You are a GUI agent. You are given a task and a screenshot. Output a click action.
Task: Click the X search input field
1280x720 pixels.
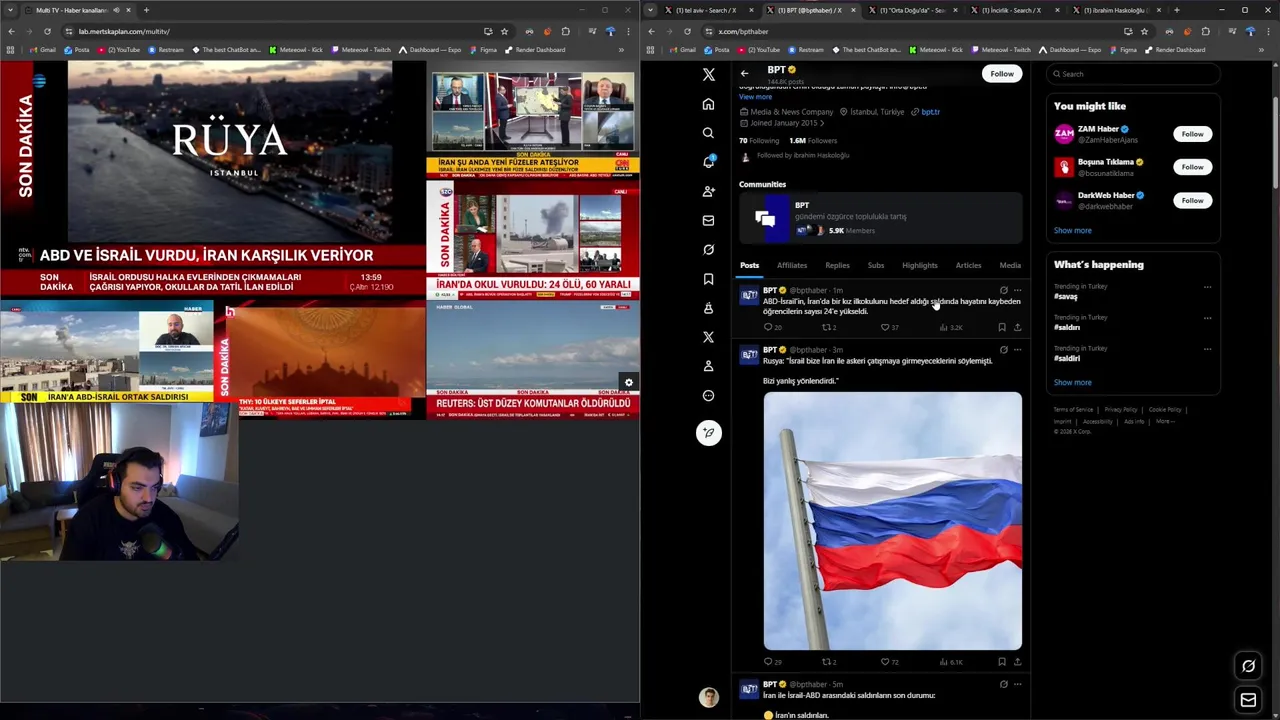(x=1133, y=74)
